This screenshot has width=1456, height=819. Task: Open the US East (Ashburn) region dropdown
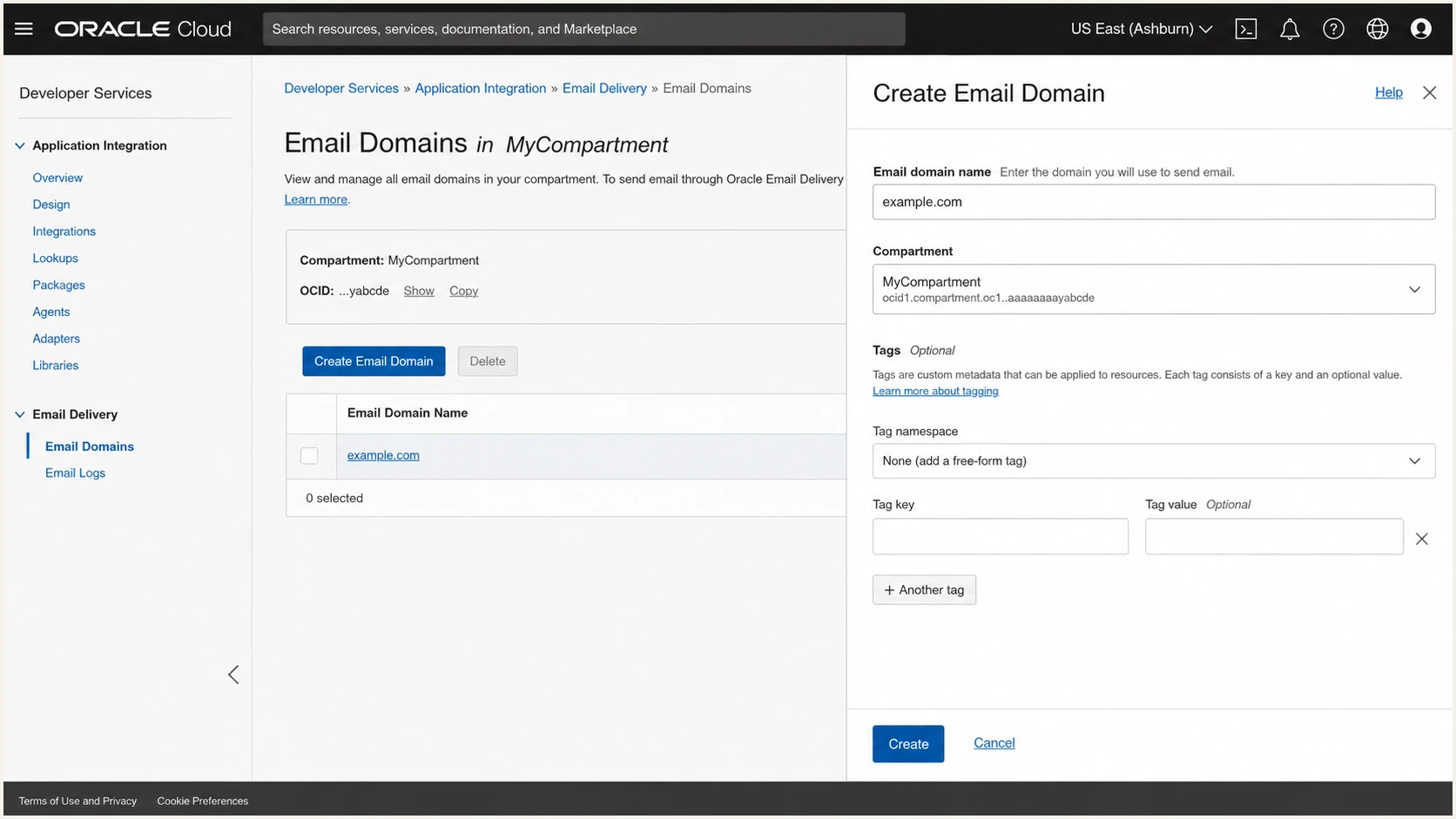coord(1141,29)
